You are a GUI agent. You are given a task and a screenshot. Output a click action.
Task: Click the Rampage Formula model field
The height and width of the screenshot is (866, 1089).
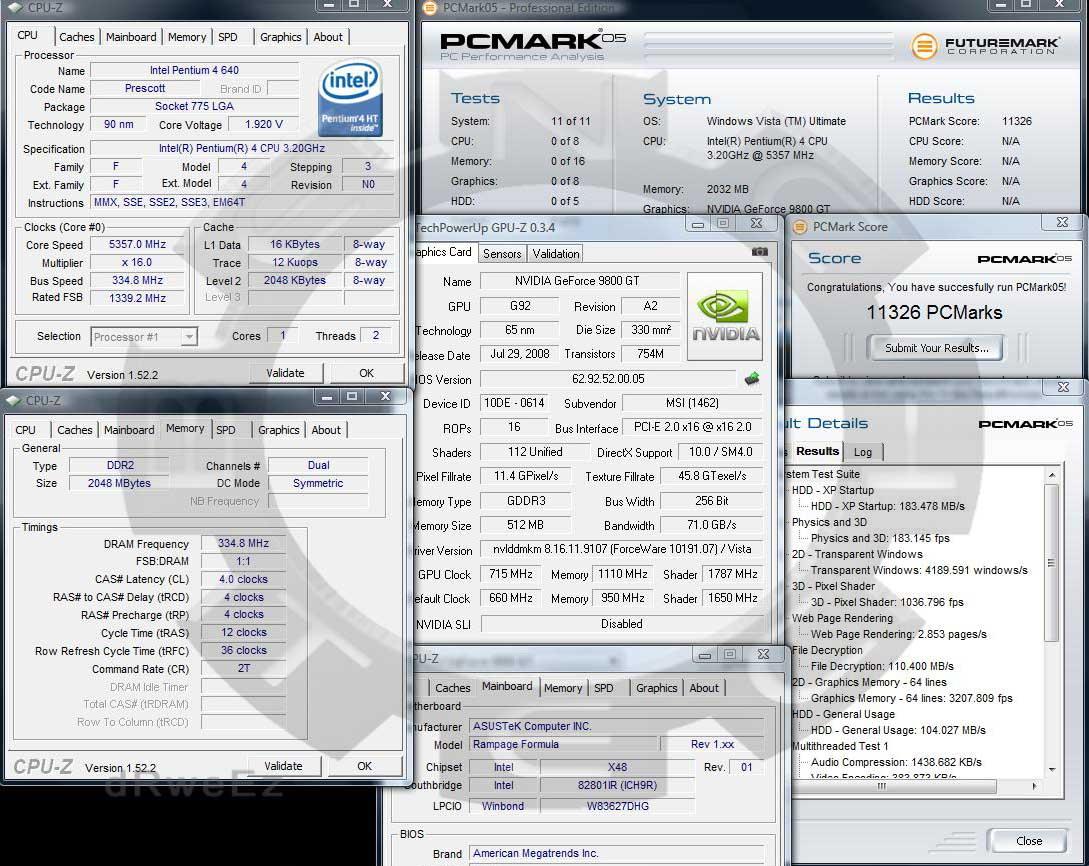point(564,744)
